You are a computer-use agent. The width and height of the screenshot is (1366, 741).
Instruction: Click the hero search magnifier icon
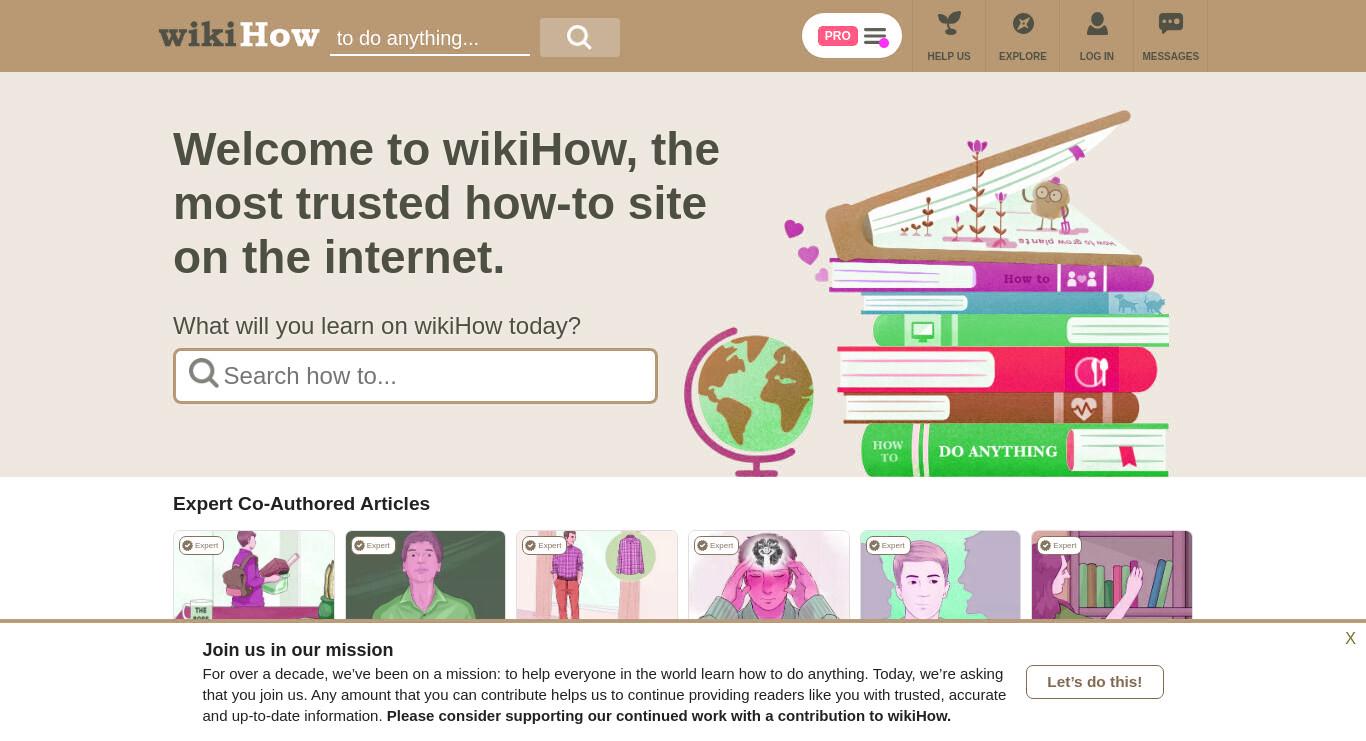pos(203,374)
